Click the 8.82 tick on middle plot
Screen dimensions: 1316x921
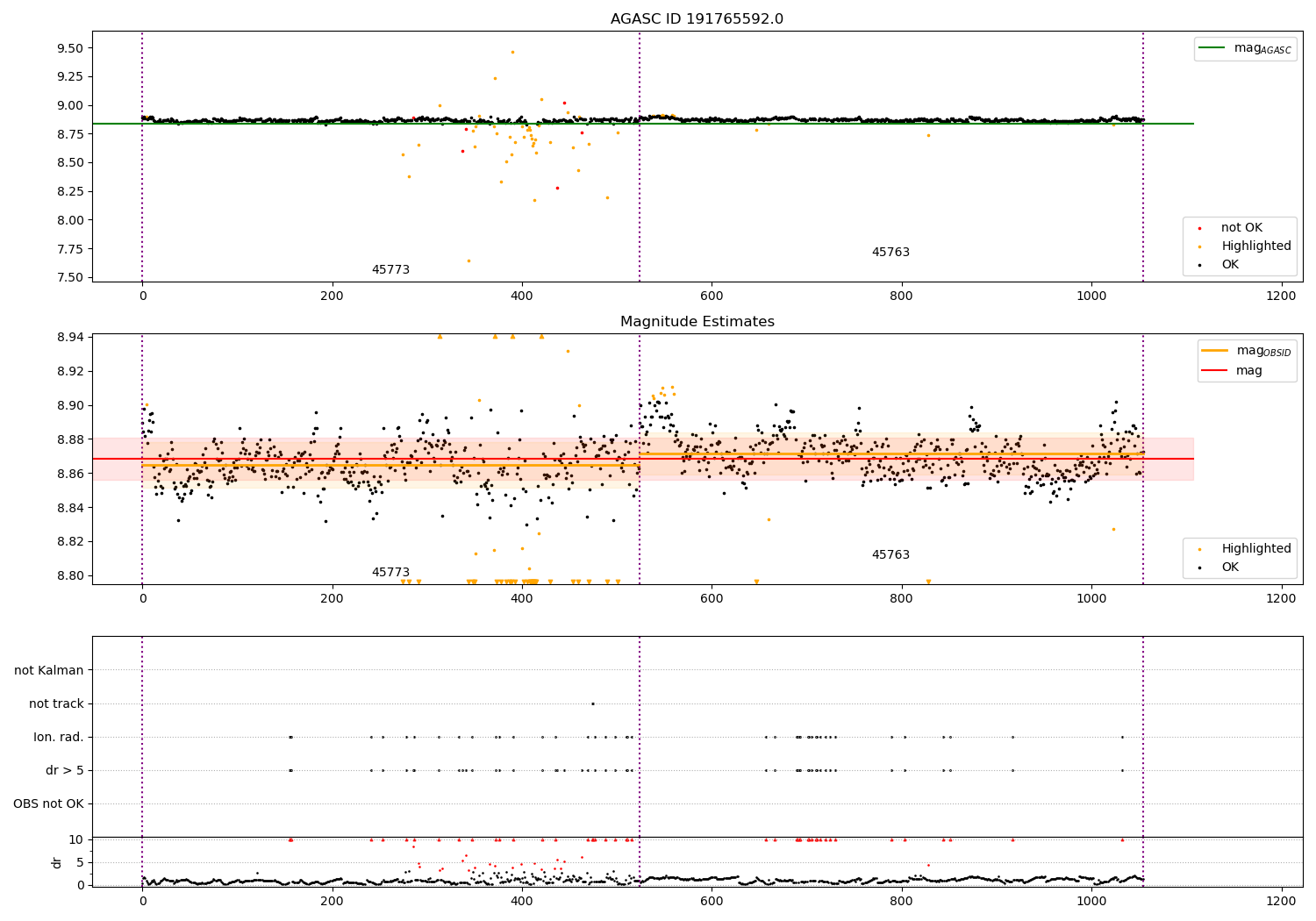(x=69, y=542)
